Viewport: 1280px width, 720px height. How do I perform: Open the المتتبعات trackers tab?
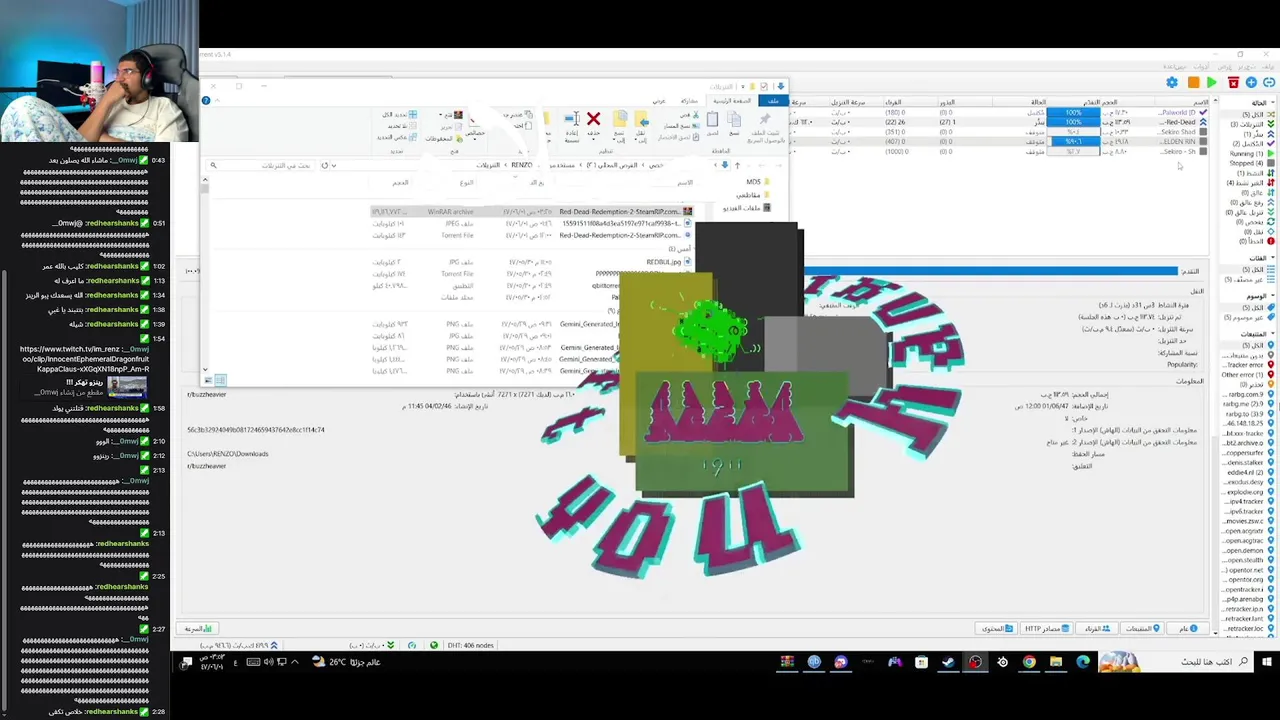coord(1142,629)
